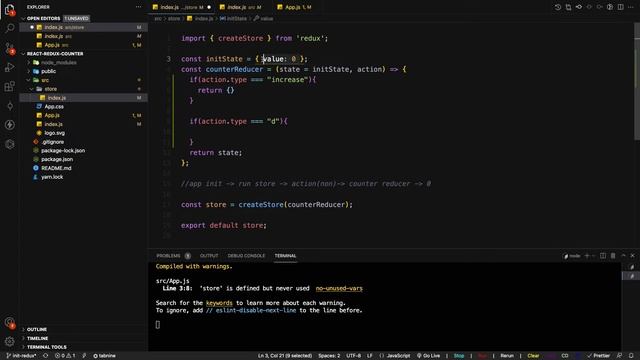Click yellow Clear button in status bar
The image size is (640, 360).
point(533,356)
